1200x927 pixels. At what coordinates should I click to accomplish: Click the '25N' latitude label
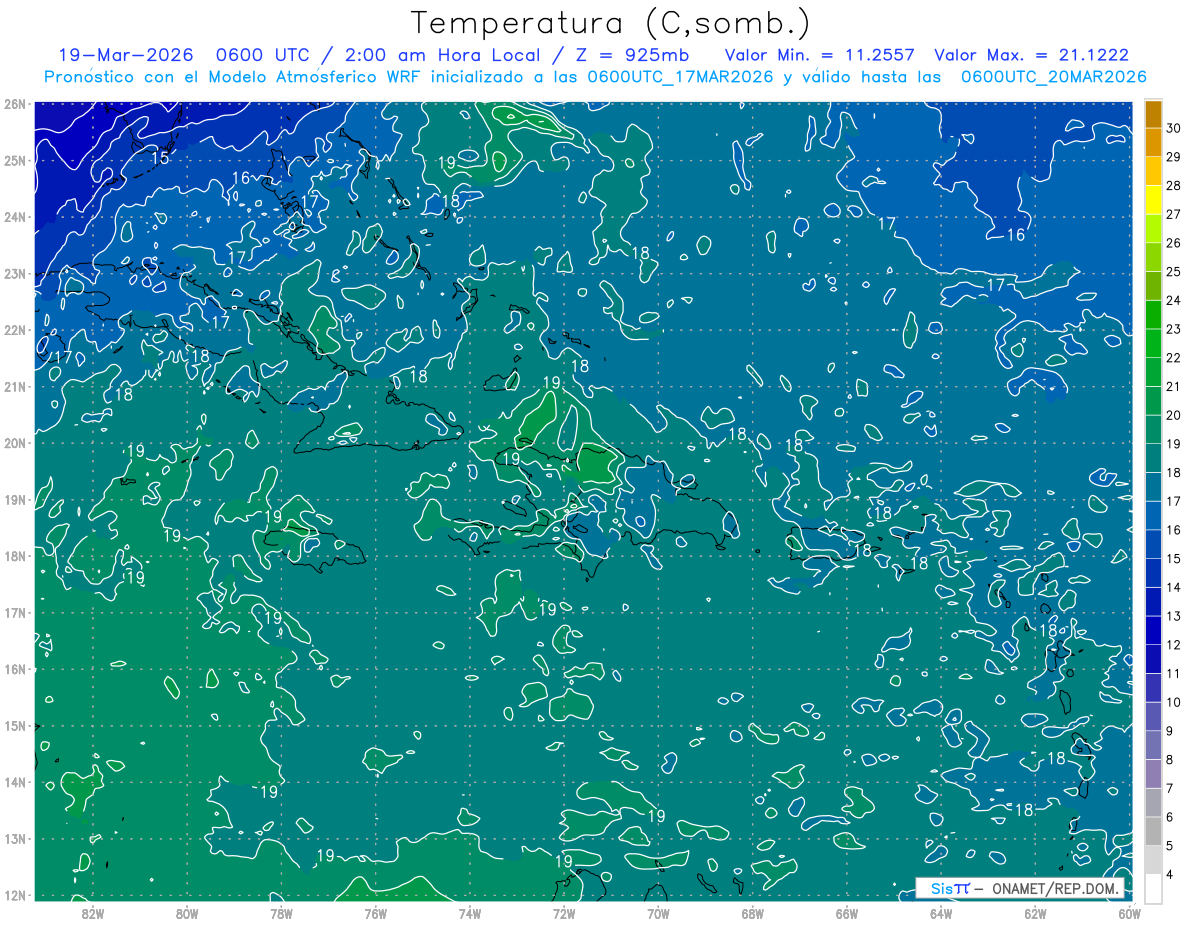click(x=14, y=160)
